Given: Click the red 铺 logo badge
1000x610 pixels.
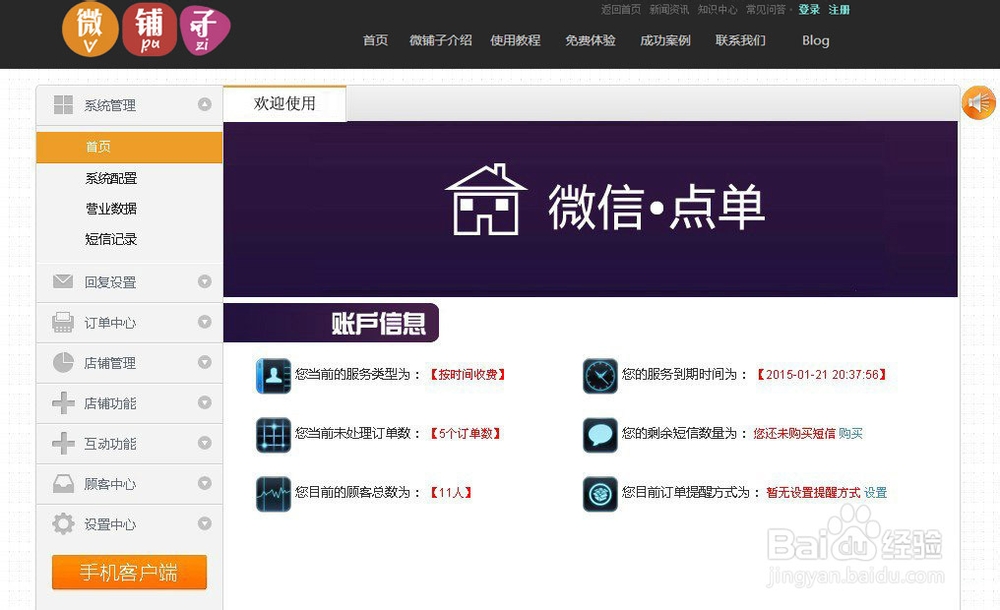Looking at the screenshot, I should [x=149, y=29].
